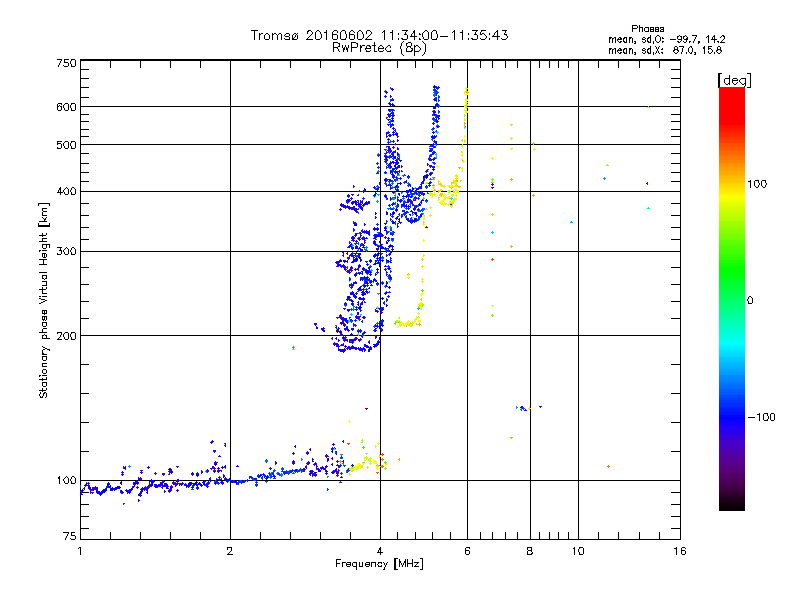Click the plot title 'Tromsø 20160602 11:34:00-11:35:43'
800x600 pixels.
(x=379, y=35)
